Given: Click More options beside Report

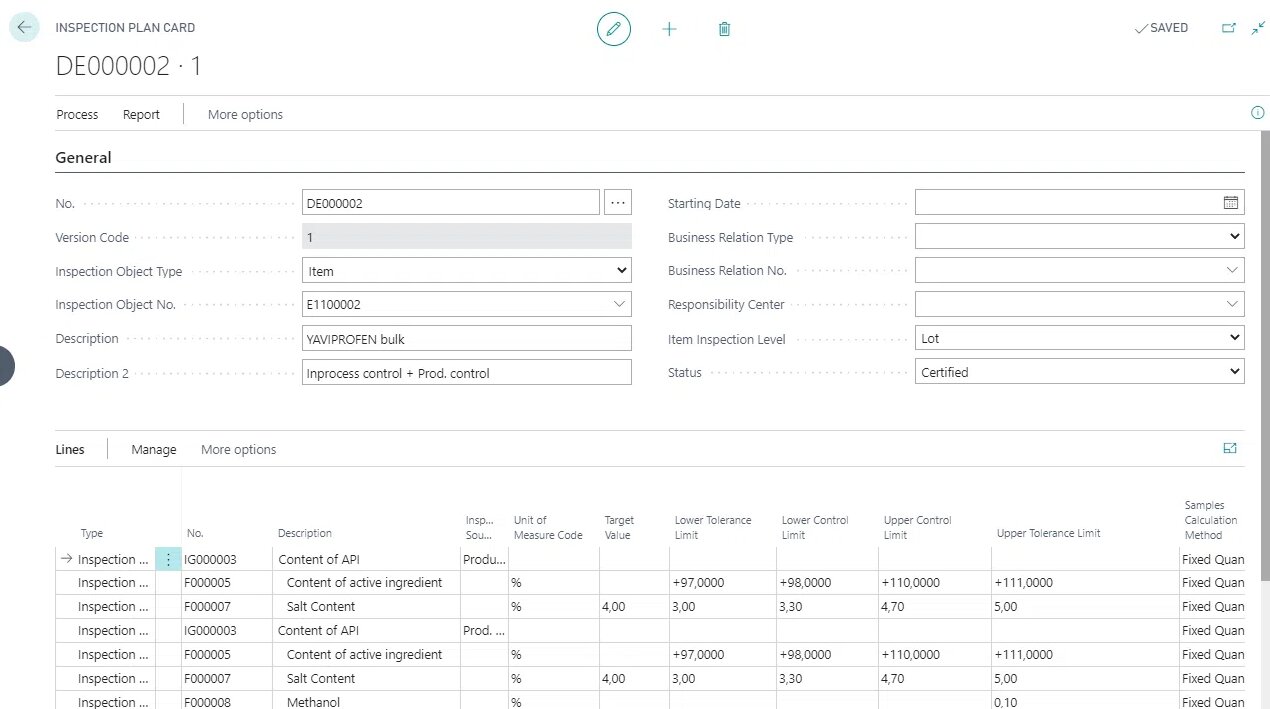Looking at the screenshot, I should click(245, 115).
